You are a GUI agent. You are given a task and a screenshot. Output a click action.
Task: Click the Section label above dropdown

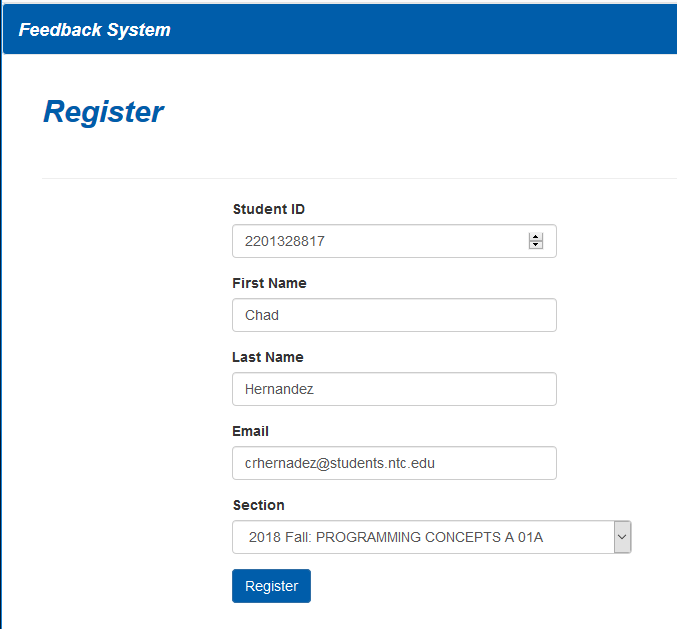coord(258,505)
